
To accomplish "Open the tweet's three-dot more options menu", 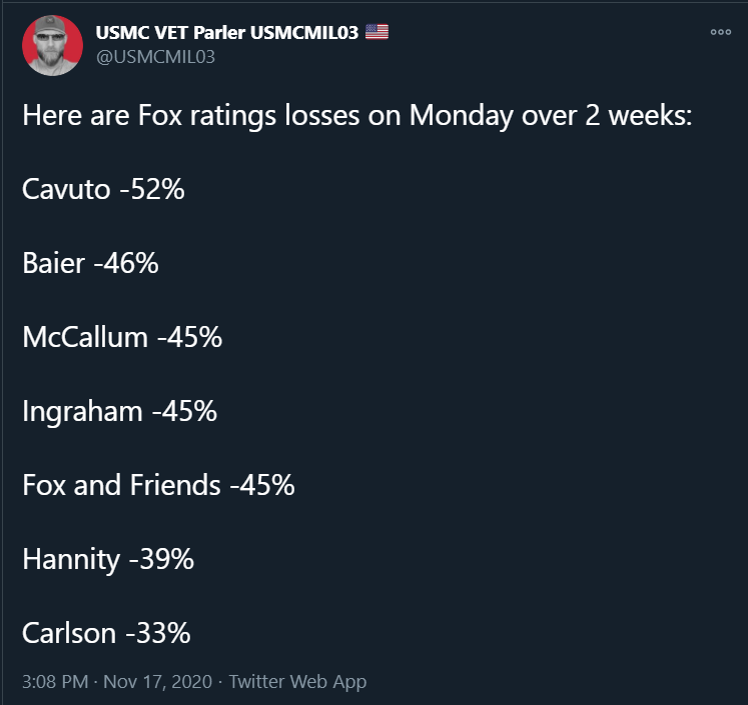I will click(x=720, y=32).
